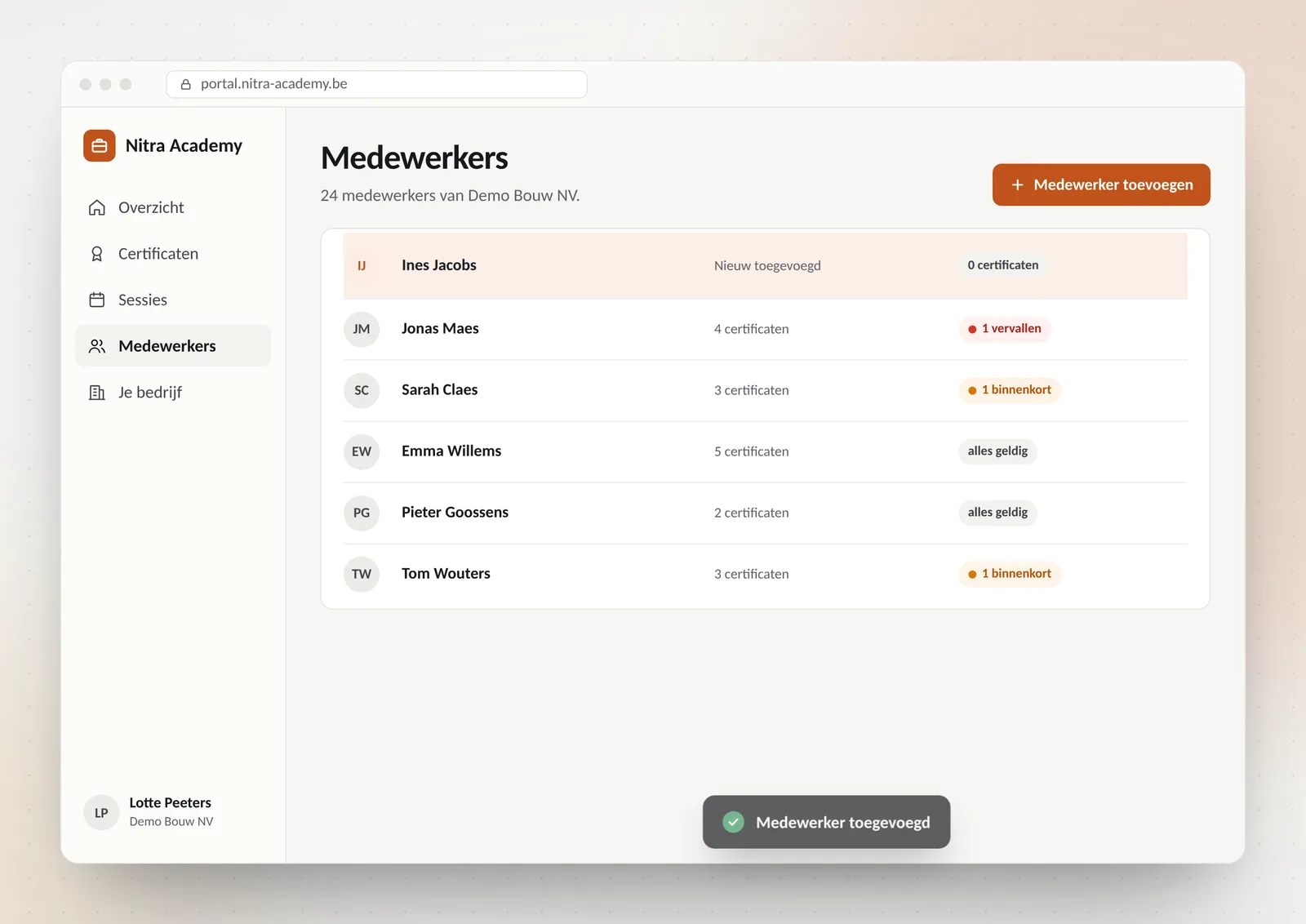Click the 0 certificaten badge

pos(1003,265)
